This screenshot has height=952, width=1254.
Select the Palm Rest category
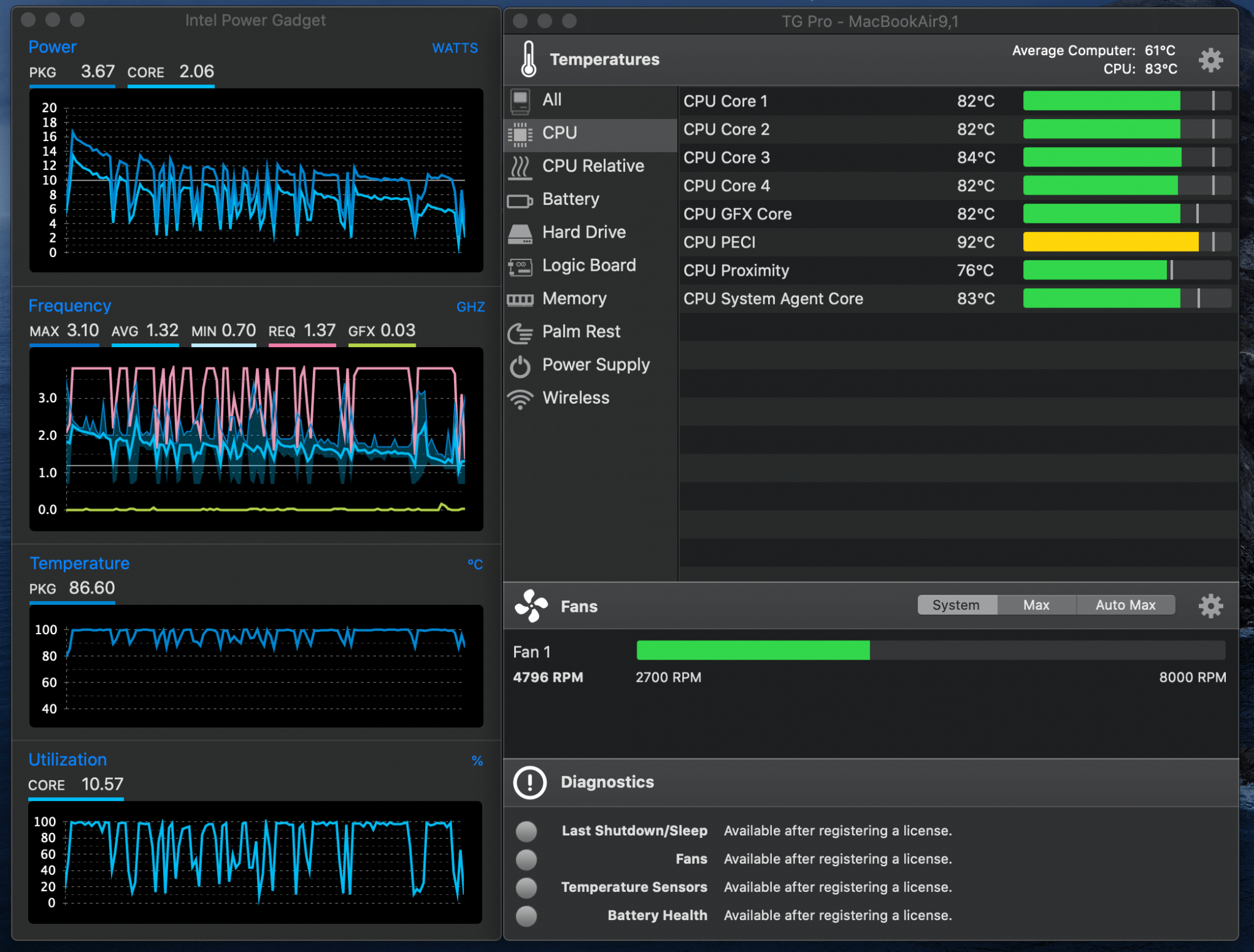point(581,332)
